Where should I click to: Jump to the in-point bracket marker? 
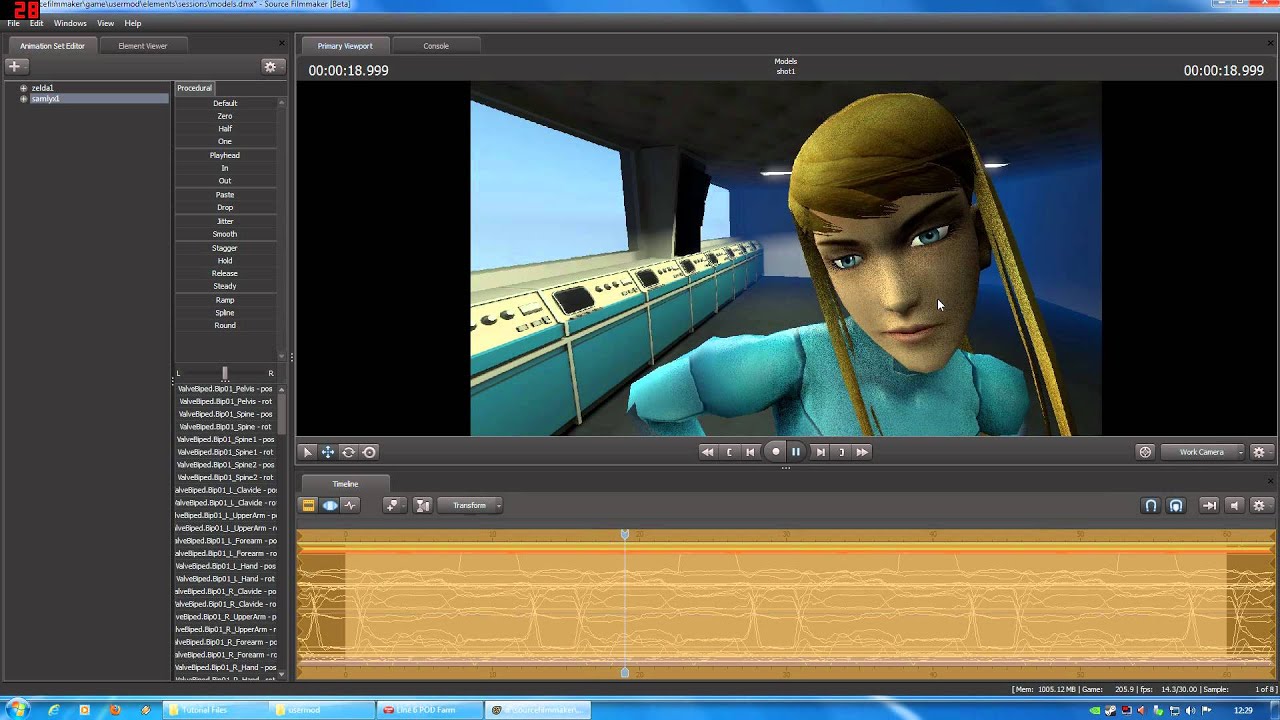(x=729, y=452)
